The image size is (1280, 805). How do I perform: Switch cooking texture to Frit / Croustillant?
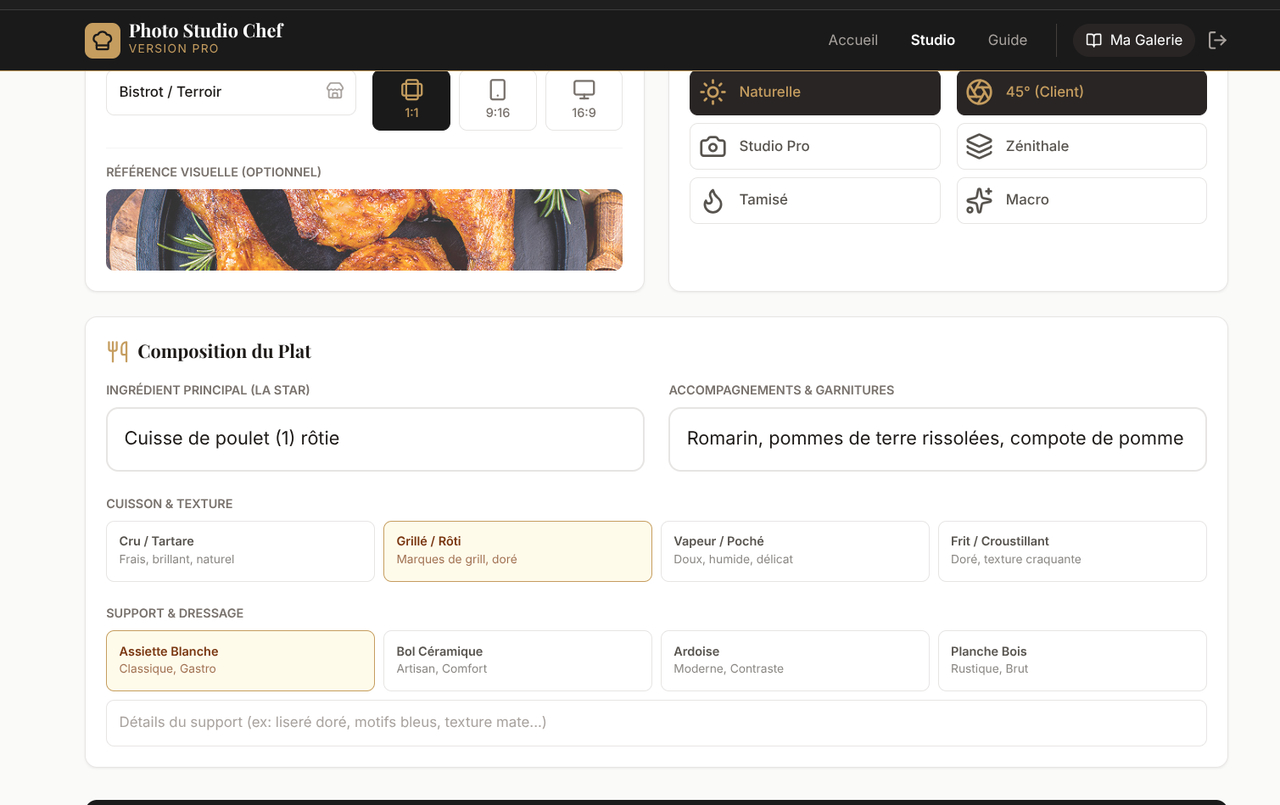click(1072, 550)
